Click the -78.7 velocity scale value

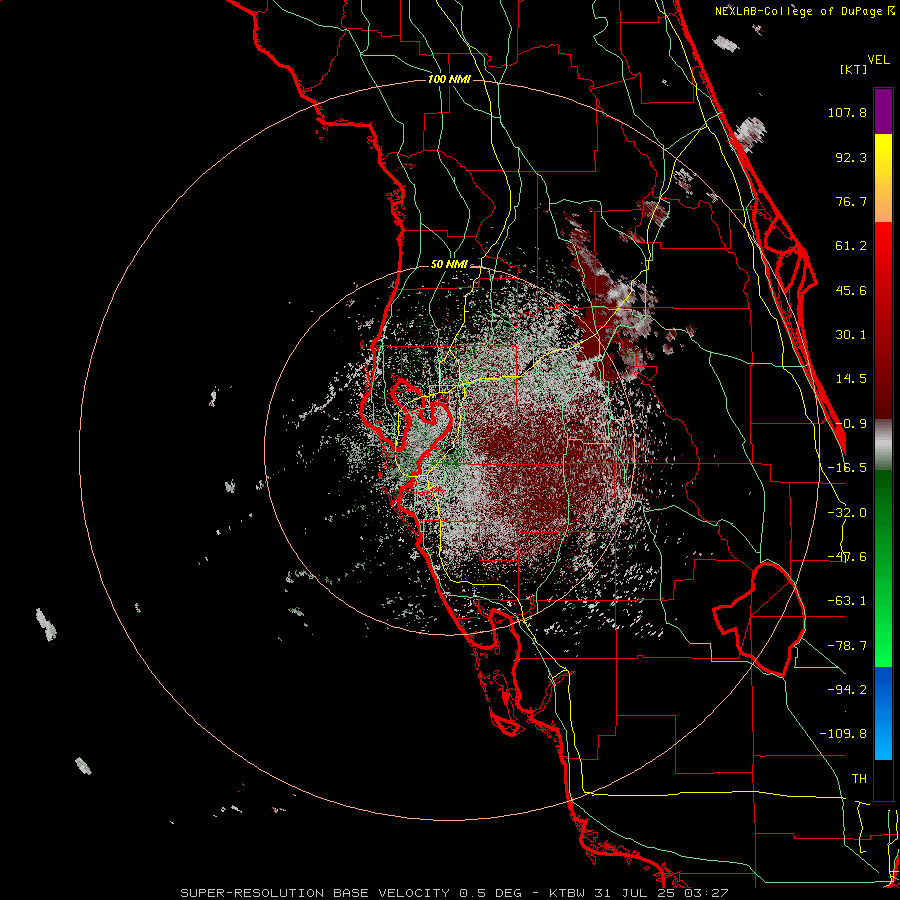[x=847, y=646]
